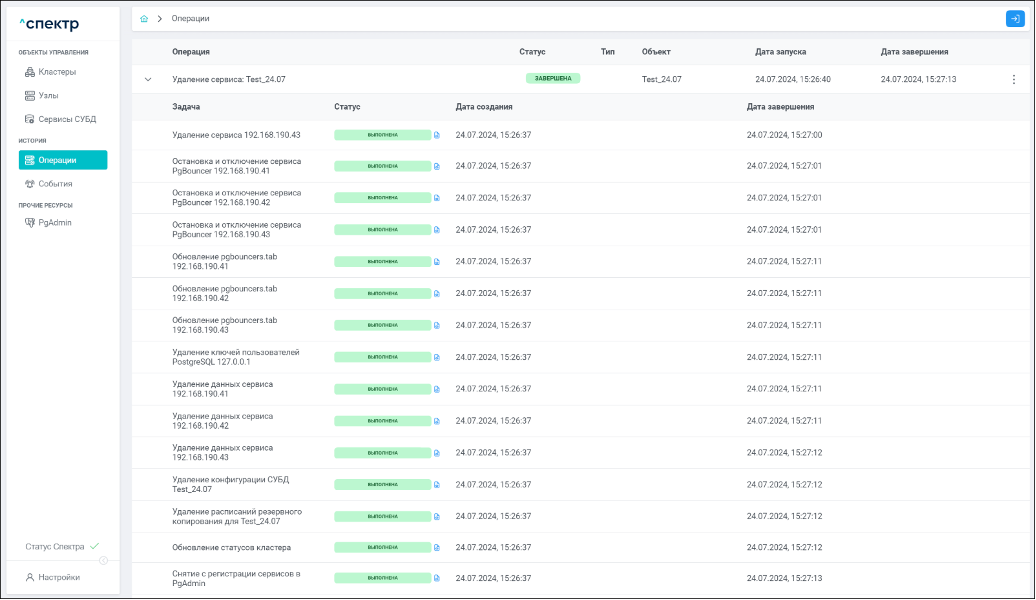Open log icon for Обновление статусов кластера task
This screenshot has height=600, width=1036.
point(437,548)
